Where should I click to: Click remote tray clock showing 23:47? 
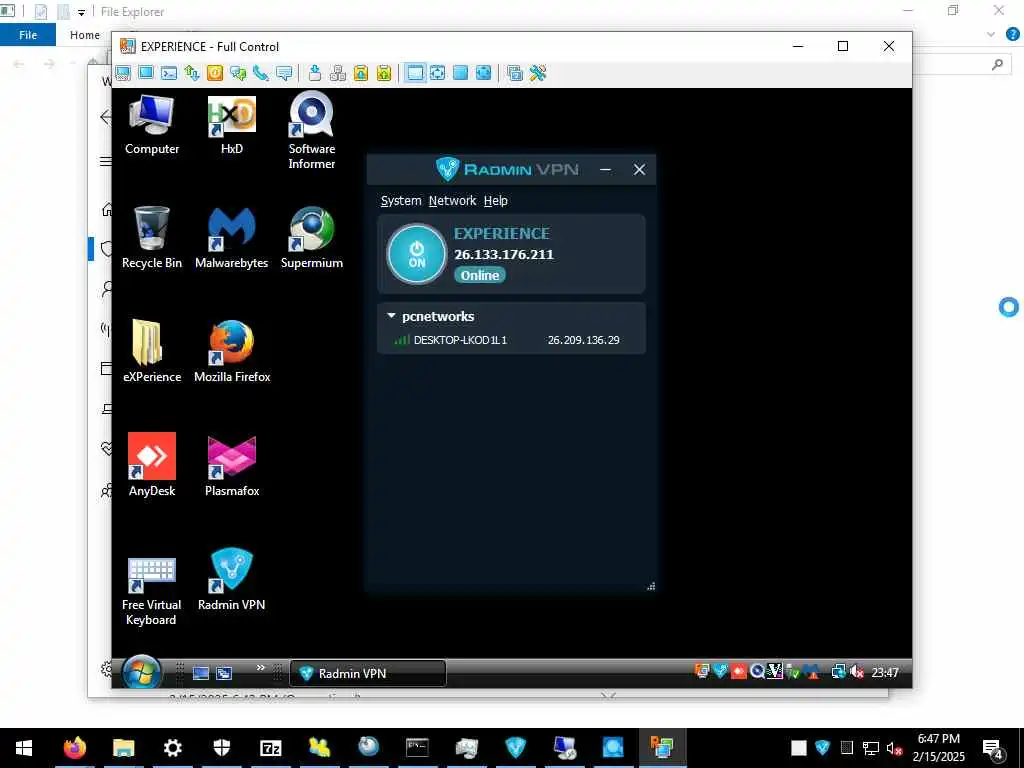pyautogui.click(x=885, y=673)
